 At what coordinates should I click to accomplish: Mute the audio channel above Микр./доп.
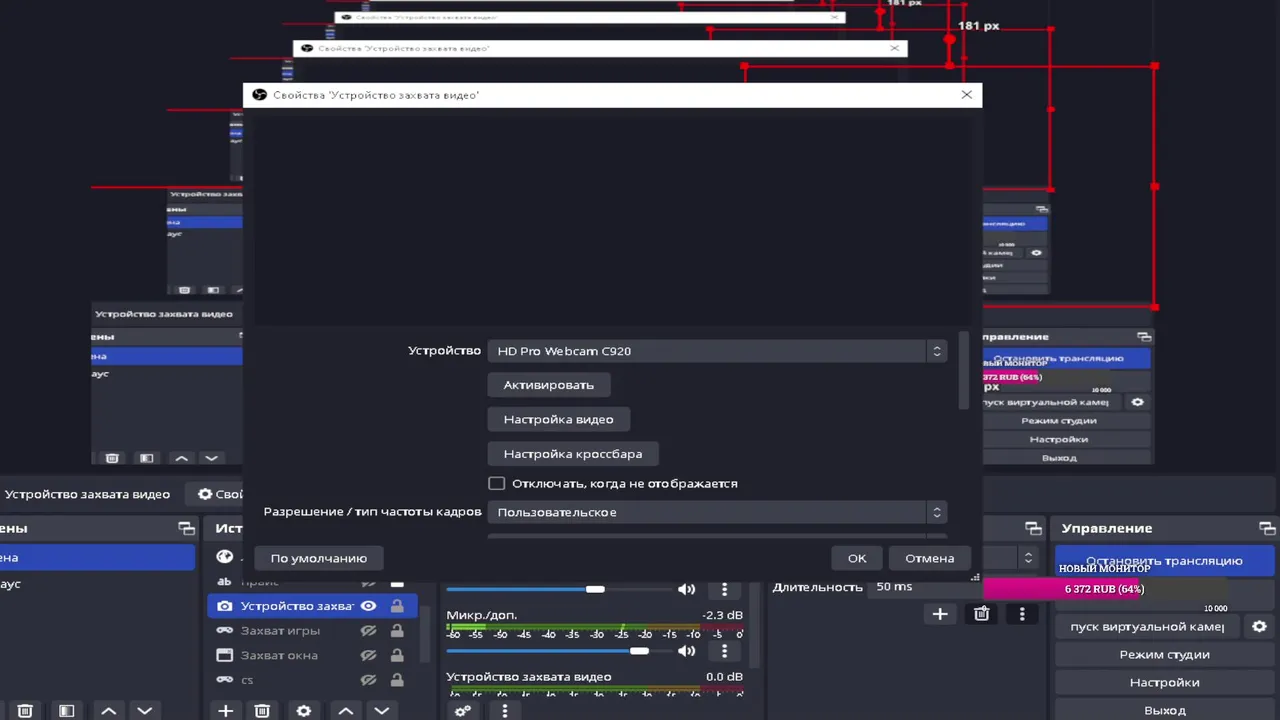pyautogui.click(x=686, y=590)
